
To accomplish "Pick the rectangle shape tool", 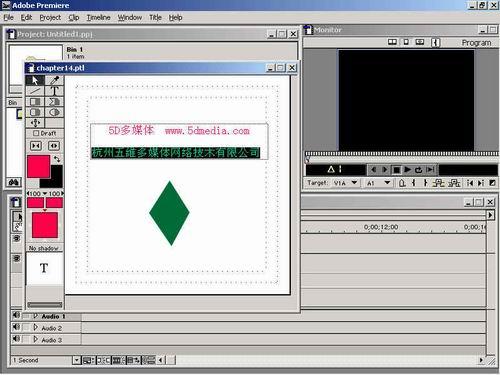I will point(35,101).
